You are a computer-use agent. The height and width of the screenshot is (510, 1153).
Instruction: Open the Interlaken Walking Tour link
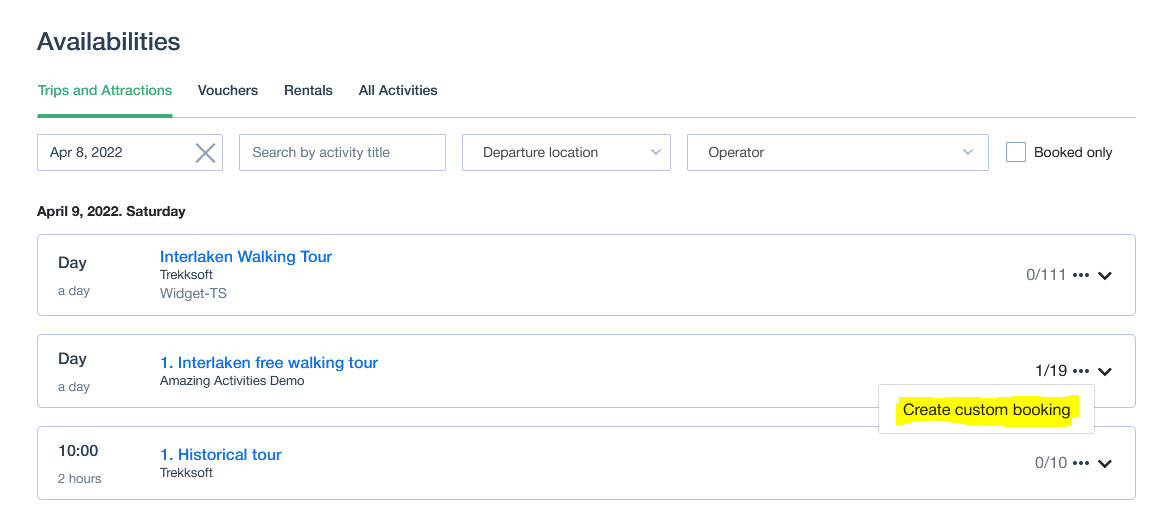click(x=246, y=256)
